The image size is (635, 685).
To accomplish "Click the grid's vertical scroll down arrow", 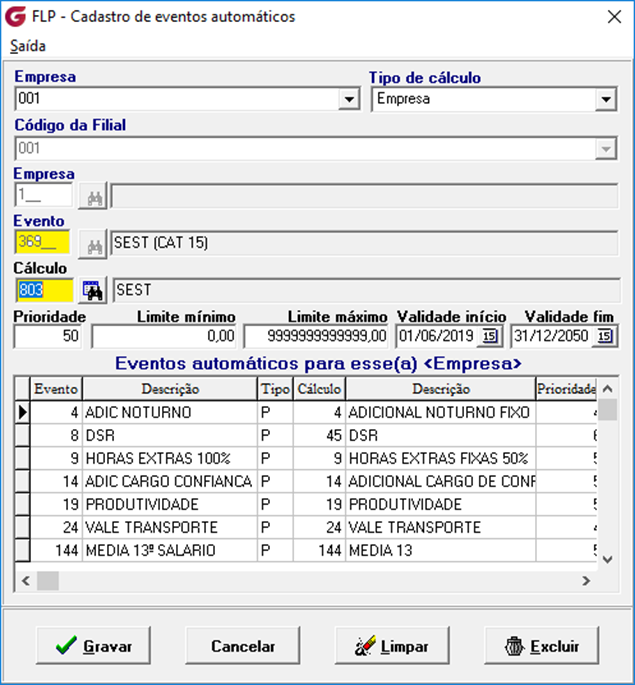I will (607, 559).
